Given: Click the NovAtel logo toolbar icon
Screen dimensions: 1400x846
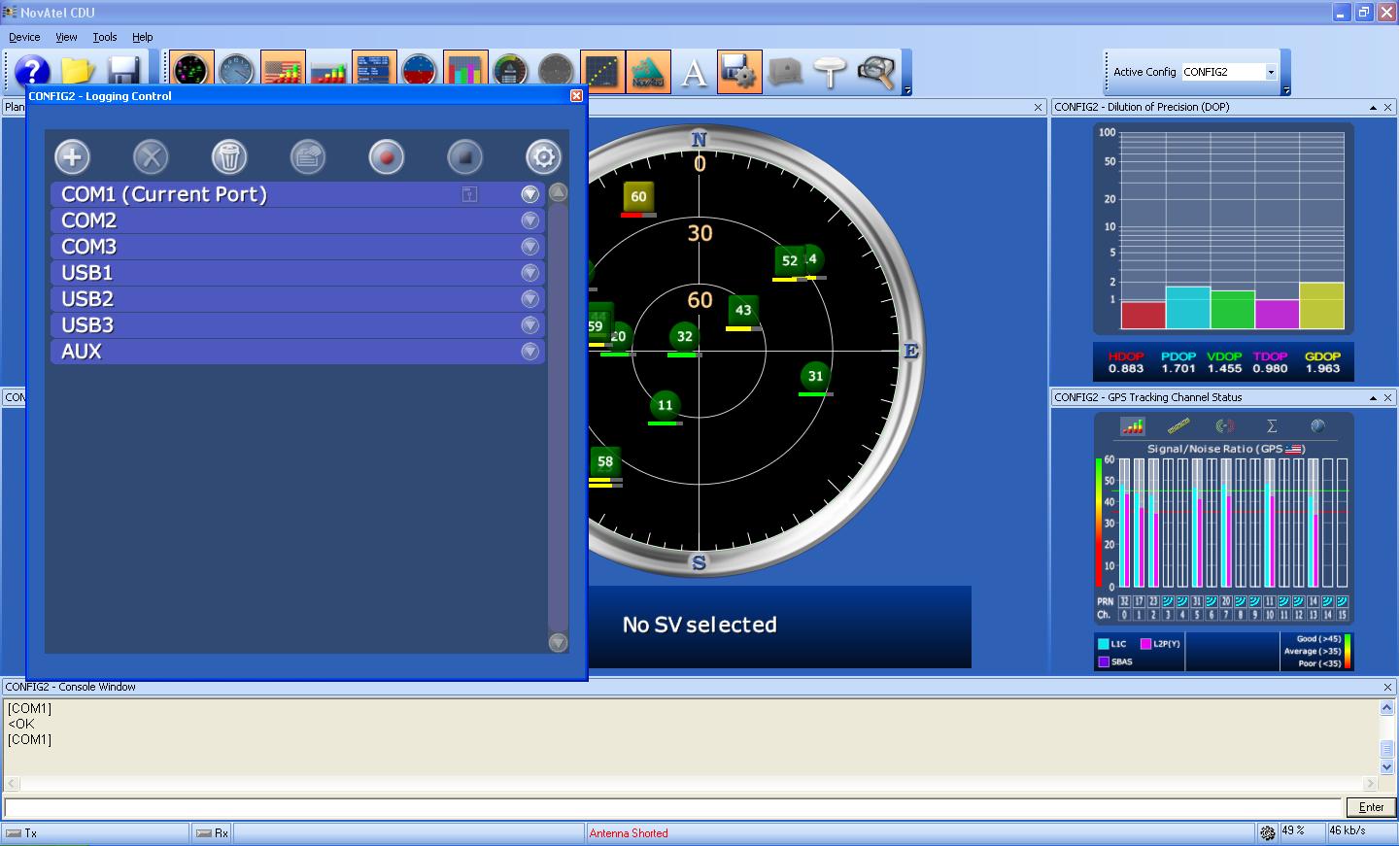Looking at the screenshot, I should (648, 72).
